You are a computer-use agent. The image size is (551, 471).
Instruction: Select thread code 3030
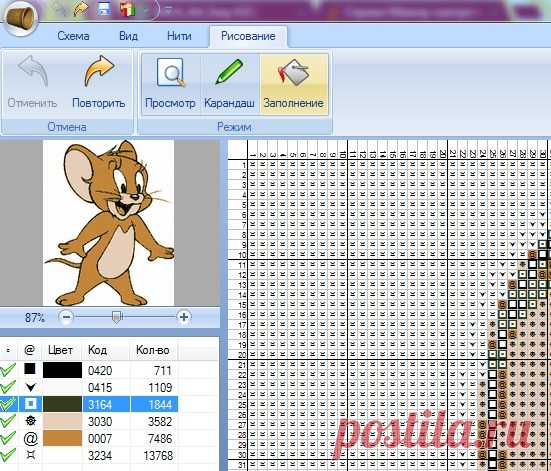tap(100, 421)
